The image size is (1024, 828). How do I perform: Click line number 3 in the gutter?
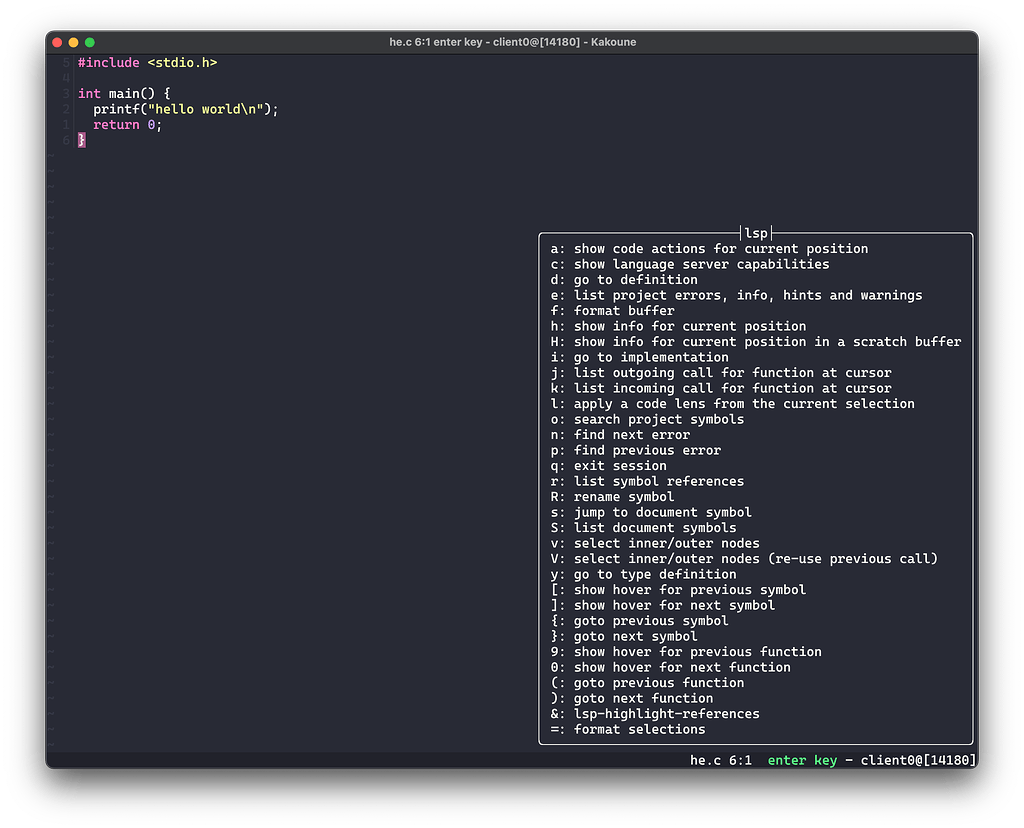[x=65, y=93]
